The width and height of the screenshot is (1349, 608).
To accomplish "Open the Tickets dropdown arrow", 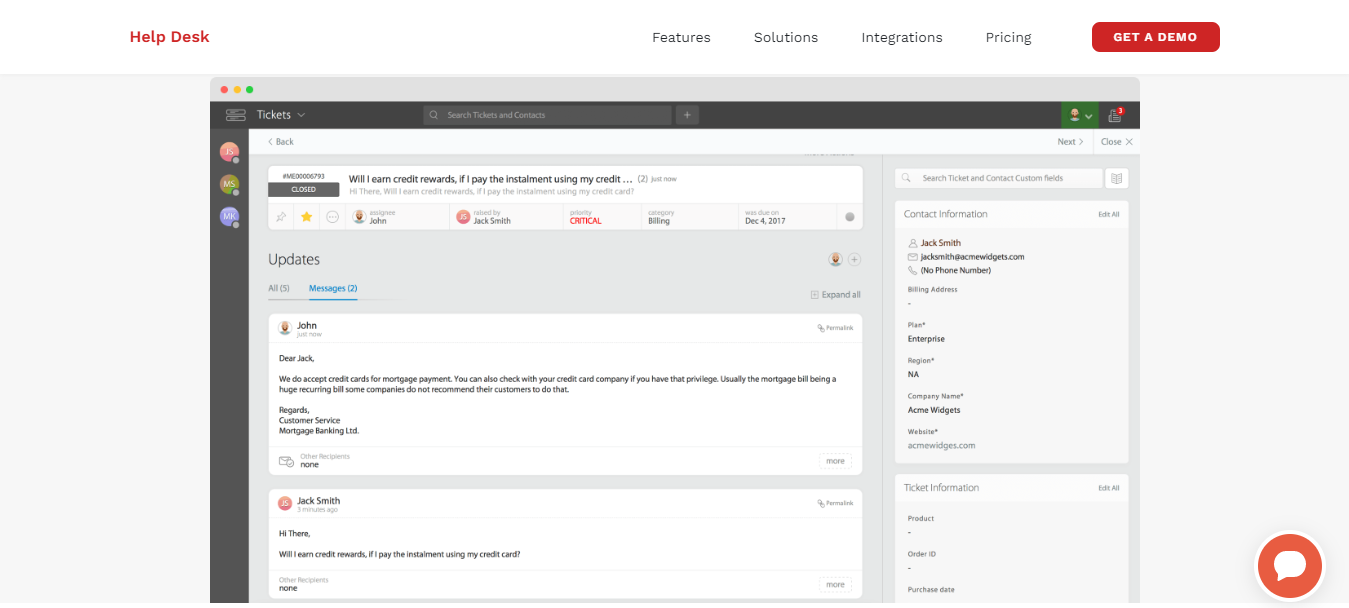I will pyautogui.click(x=302, y=115).
